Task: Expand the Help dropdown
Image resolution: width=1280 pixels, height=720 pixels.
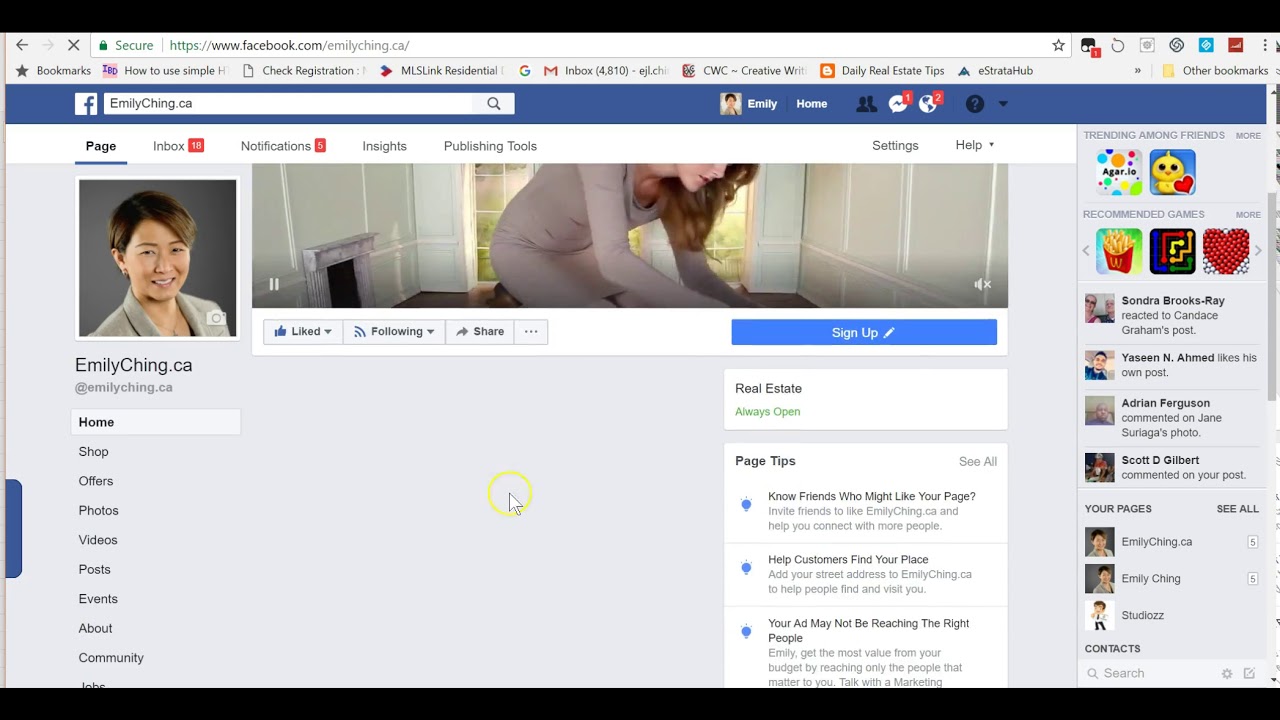Action: point(975,145)
